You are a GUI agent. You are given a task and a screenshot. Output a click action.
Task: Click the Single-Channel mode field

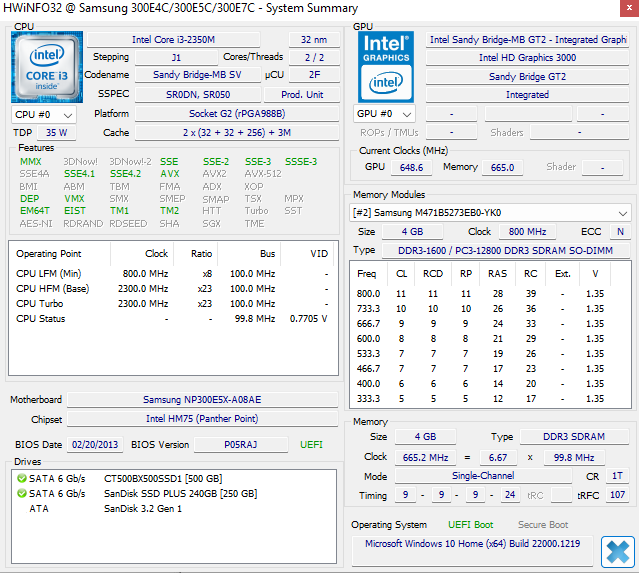point(483,476)
